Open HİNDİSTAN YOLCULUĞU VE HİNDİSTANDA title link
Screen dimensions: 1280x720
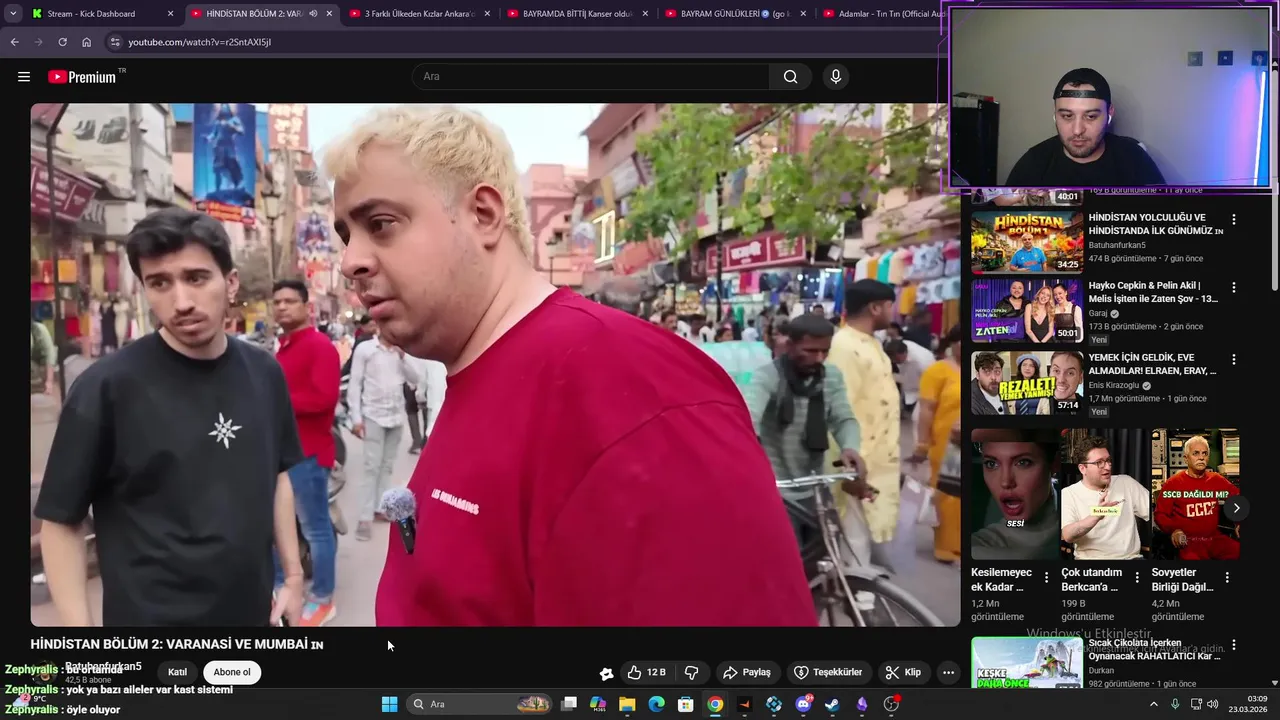pos(1155,224)
